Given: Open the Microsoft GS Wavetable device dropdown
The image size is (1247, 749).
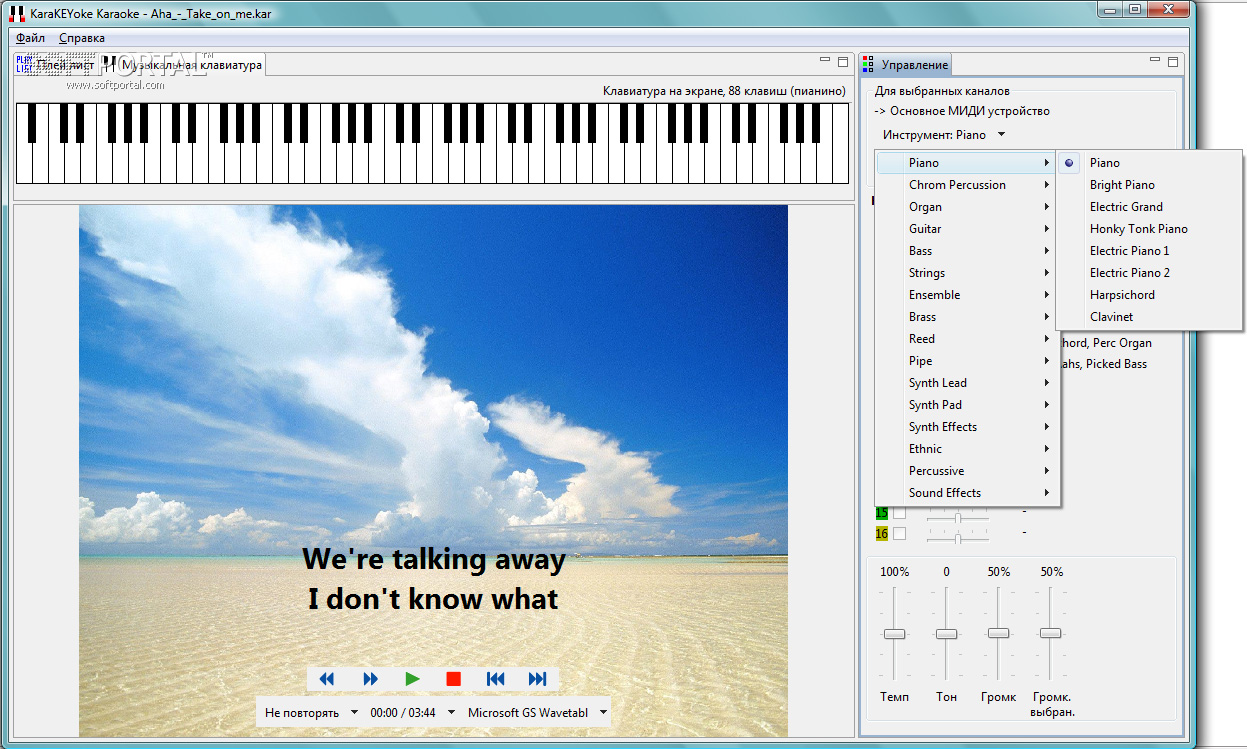Looking at the screenshot, I should tap(538, 713).
